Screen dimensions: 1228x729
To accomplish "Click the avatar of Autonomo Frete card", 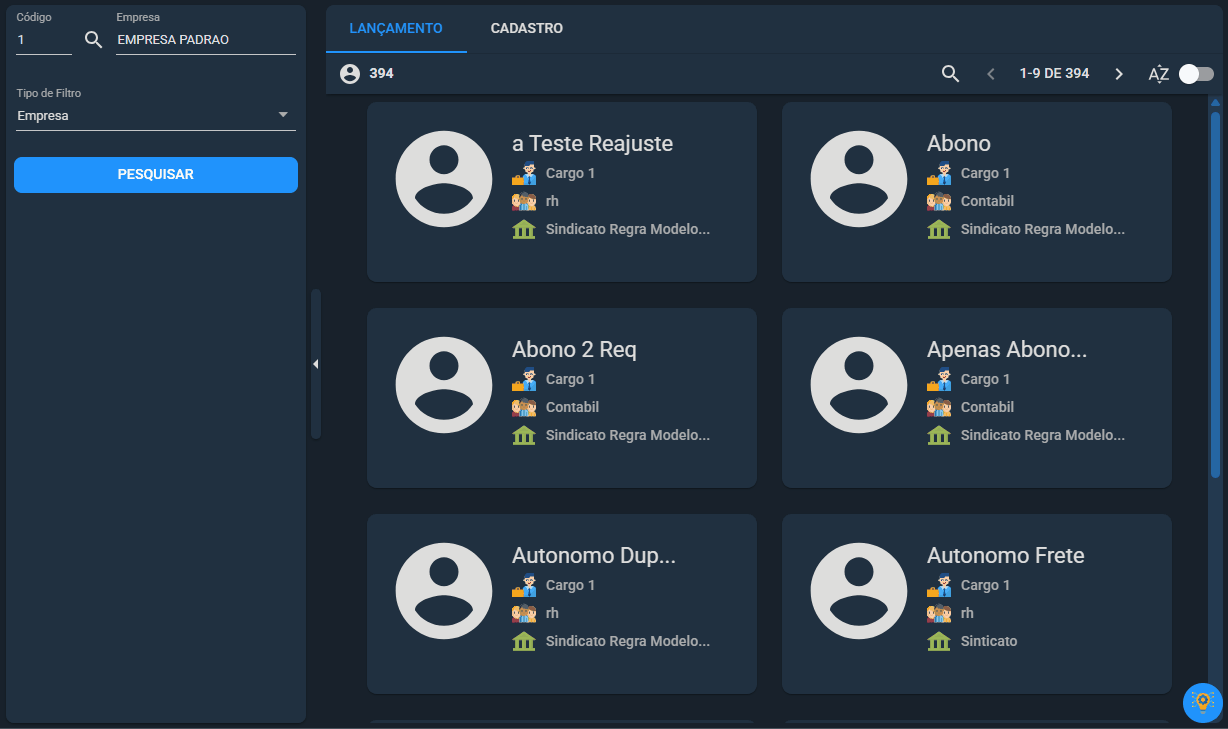I will pyautogui.click(x=859, y=591).
